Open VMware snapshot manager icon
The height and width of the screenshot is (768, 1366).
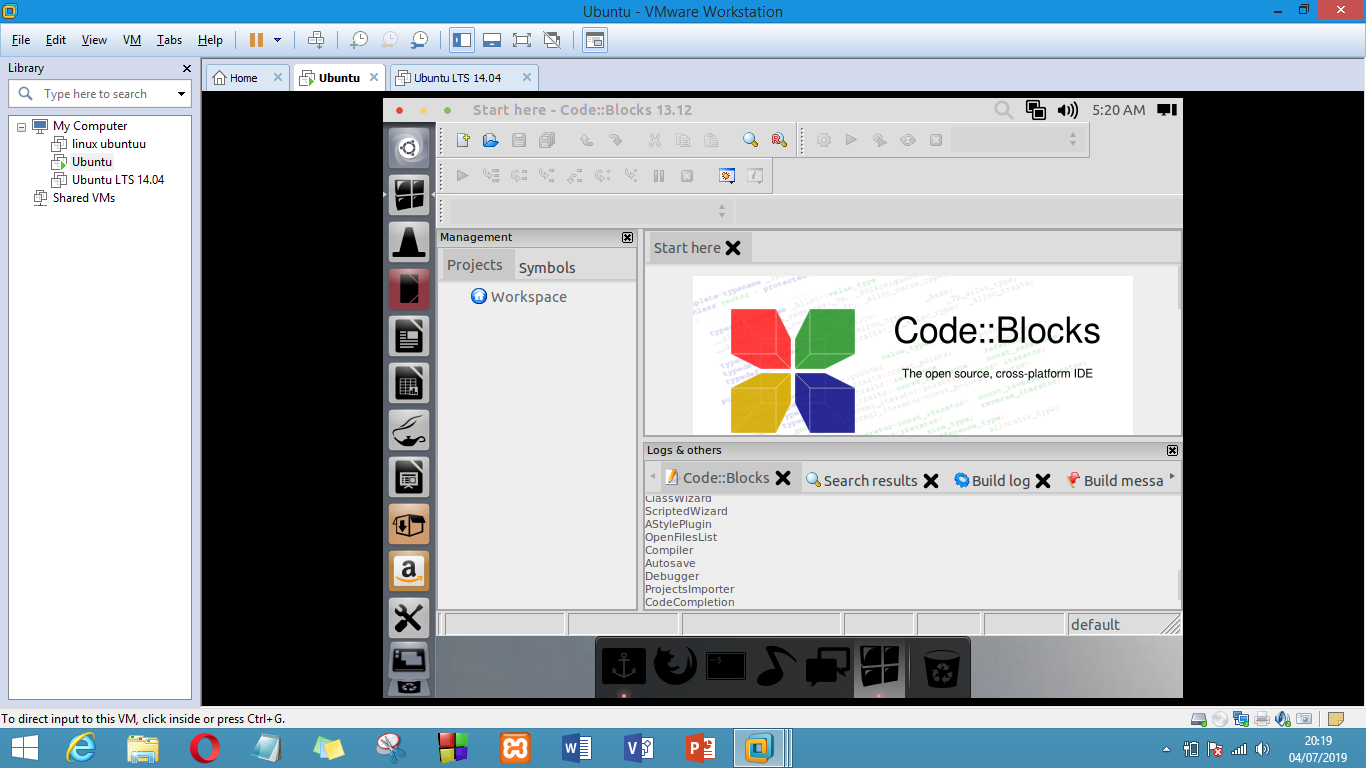pyautogui.click(x=420, y=40)
